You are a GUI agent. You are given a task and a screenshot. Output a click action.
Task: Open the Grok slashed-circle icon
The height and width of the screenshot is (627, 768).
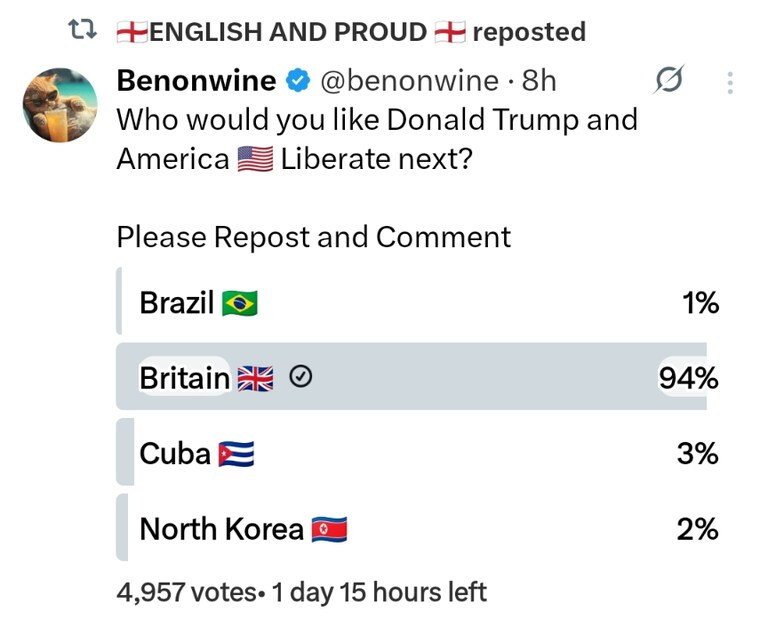[667, 82]
